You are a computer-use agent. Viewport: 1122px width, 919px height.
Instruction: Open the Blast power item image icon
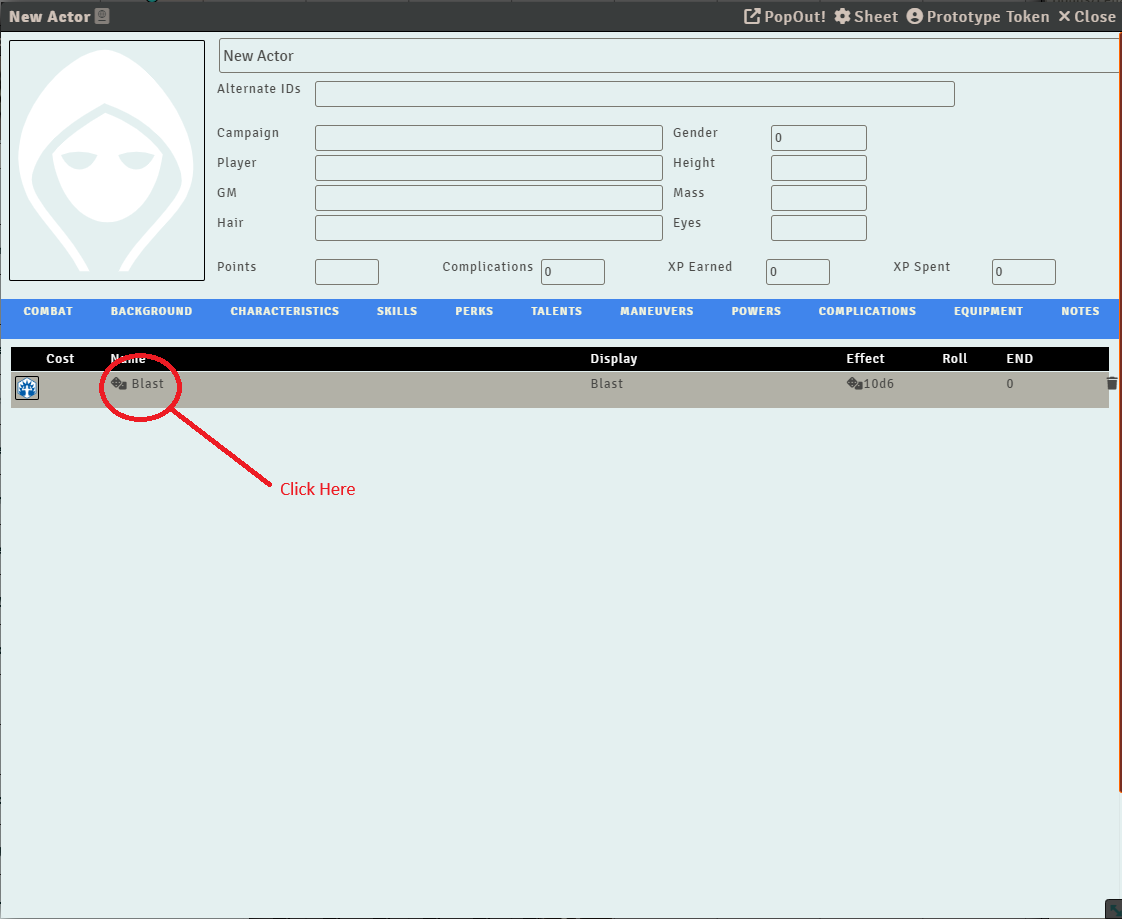(27, 388)
